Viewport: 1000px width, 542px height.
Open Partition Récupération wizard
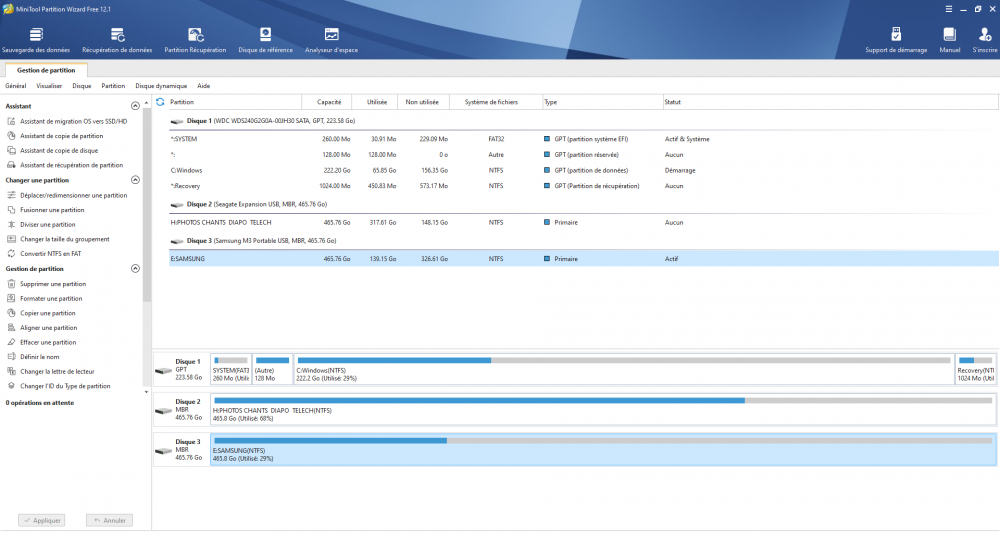[195, 37]
